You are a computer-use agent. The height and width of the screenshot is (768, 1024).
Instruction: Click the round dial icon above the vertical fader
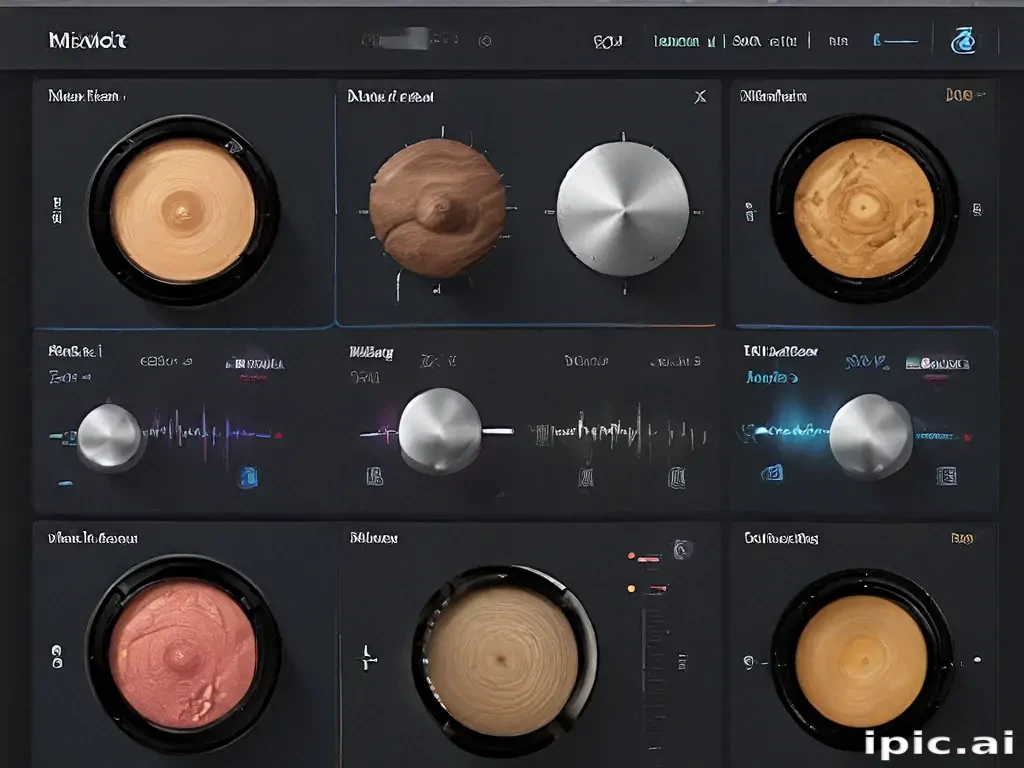682,549
